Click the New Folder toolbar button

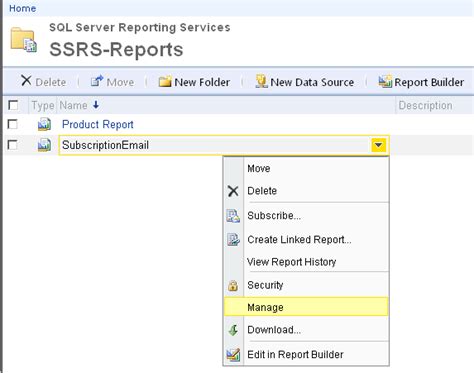[x=194, y=82]
